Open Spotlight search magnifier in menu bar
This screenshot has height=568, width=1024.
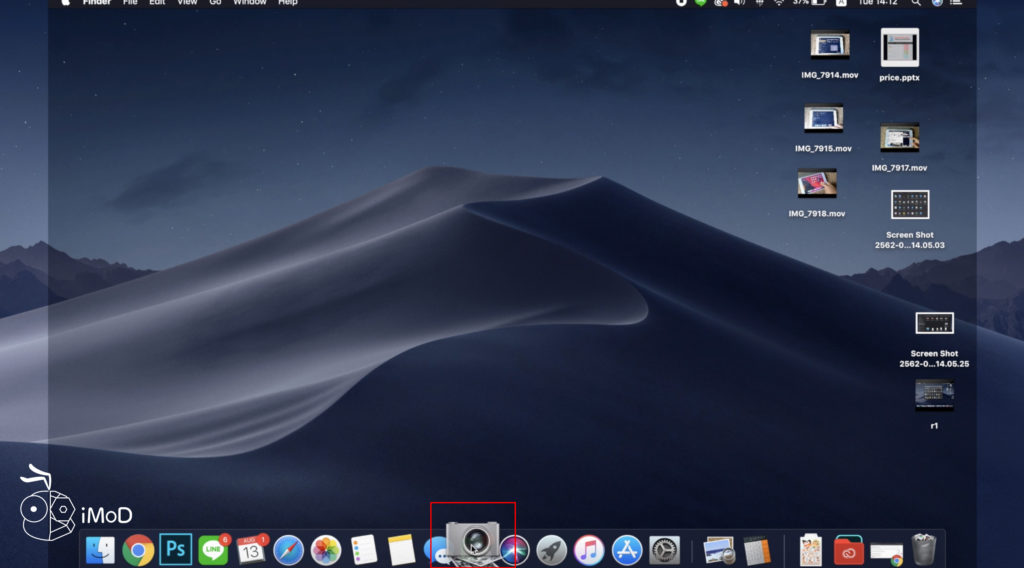pos(916,3)
